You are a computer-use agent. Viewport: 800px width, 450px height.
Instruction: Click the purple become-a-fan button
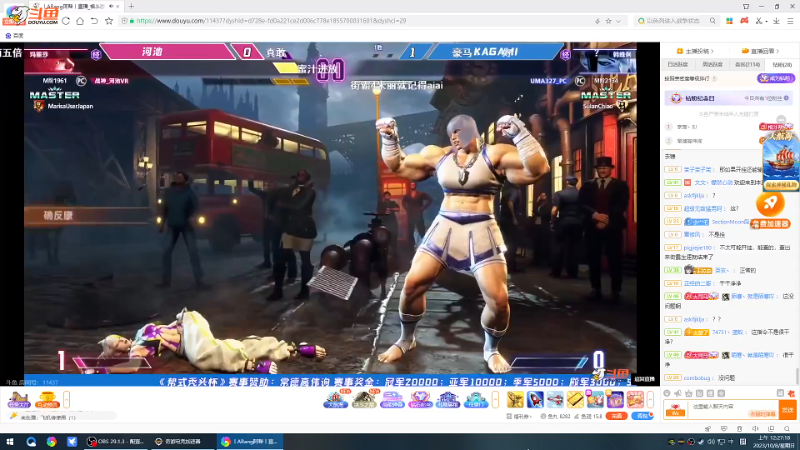776,78
